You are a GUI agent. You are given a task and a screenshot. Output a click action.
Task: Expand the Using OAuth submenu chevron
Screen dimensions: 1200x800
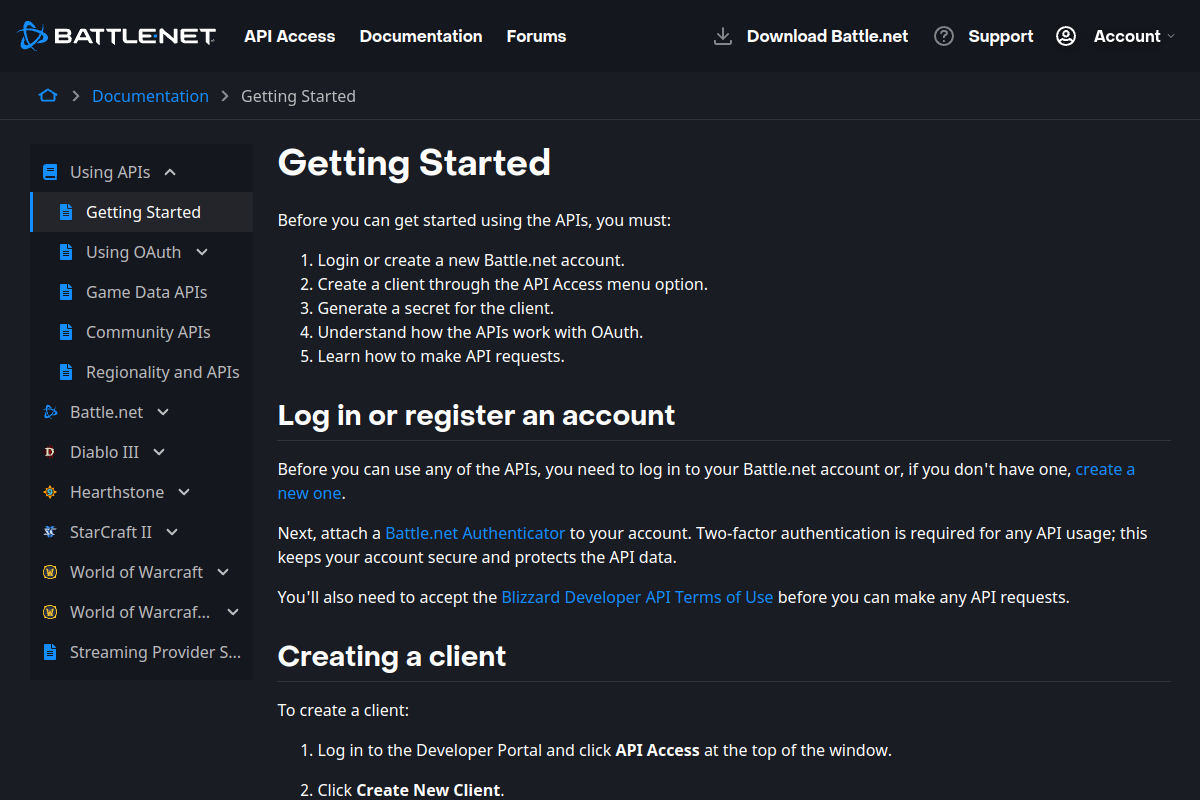tap(202, 252)
